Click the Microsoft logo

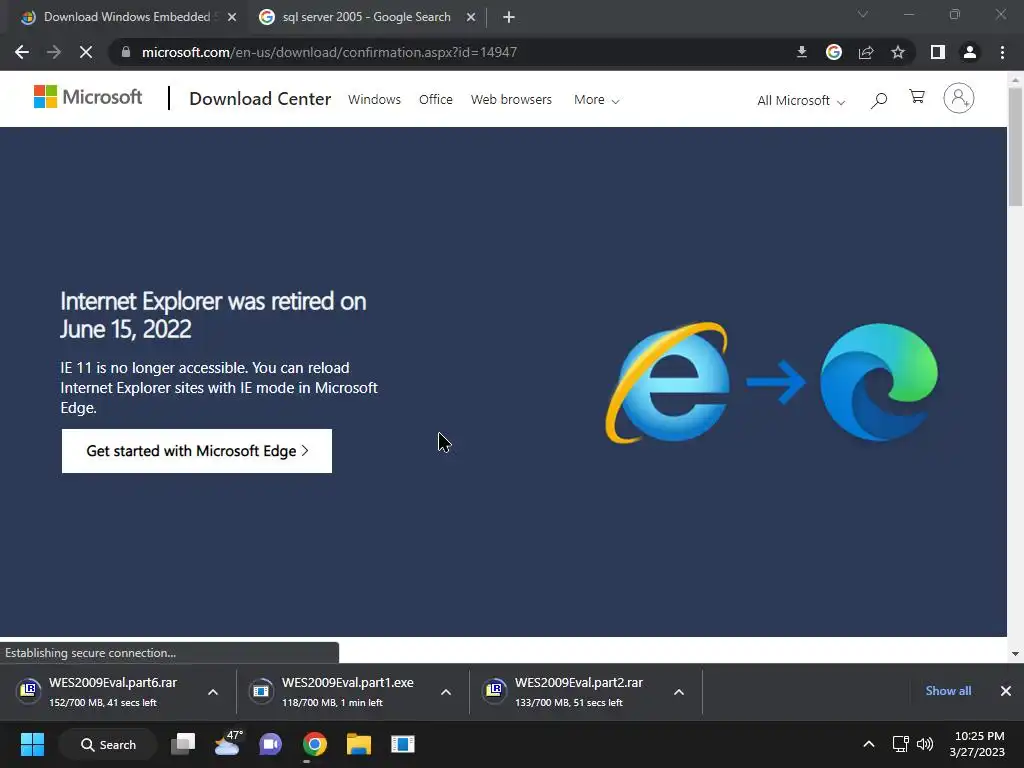click(88, 97)
